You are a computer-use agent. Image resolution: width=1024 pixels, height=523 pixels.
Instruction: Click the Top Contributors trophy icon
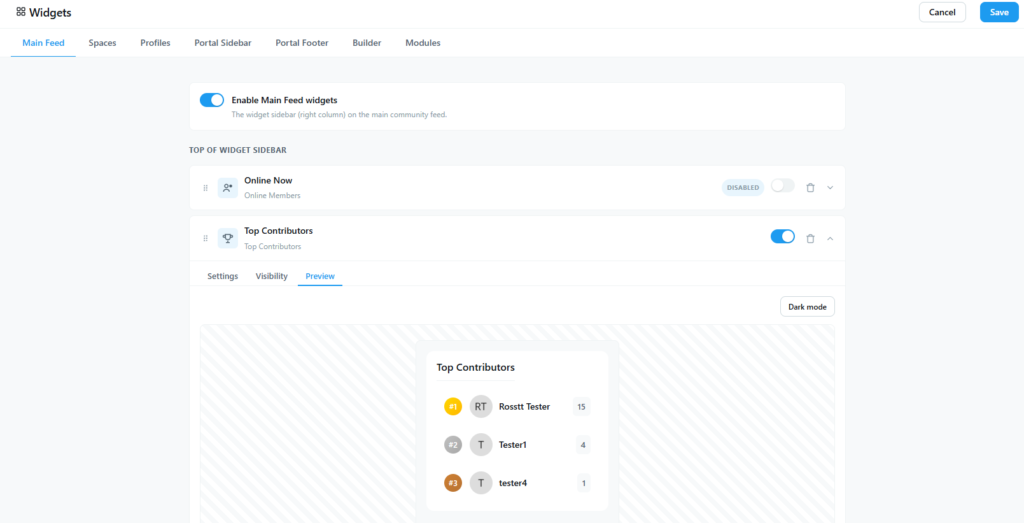click(228, 238)
